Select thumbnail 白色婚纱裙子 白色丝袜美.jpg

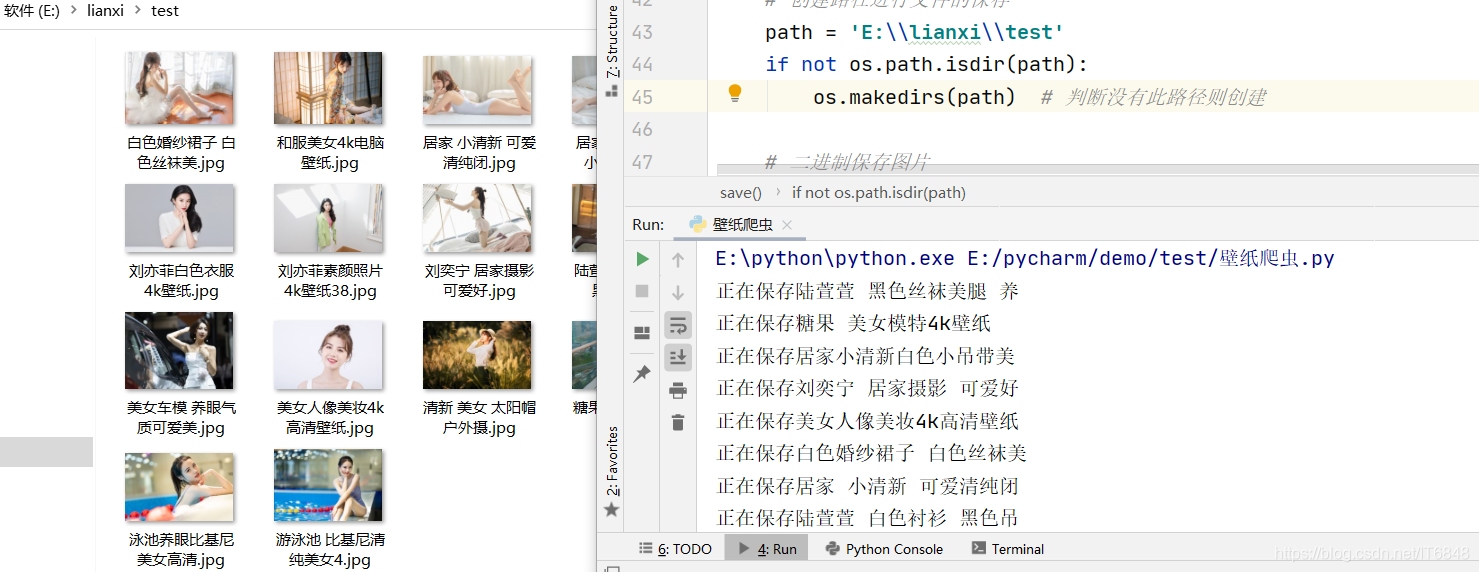[180, 89]
